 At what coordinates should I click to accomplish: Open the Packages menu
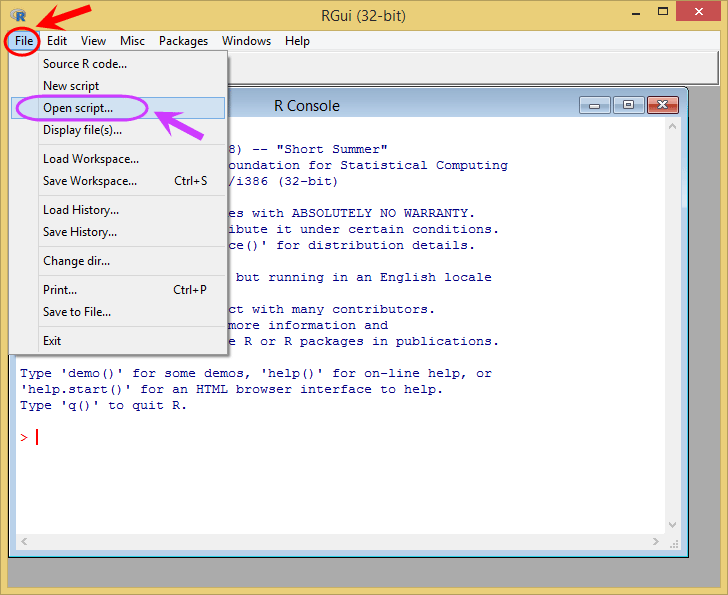coord(183,41)
